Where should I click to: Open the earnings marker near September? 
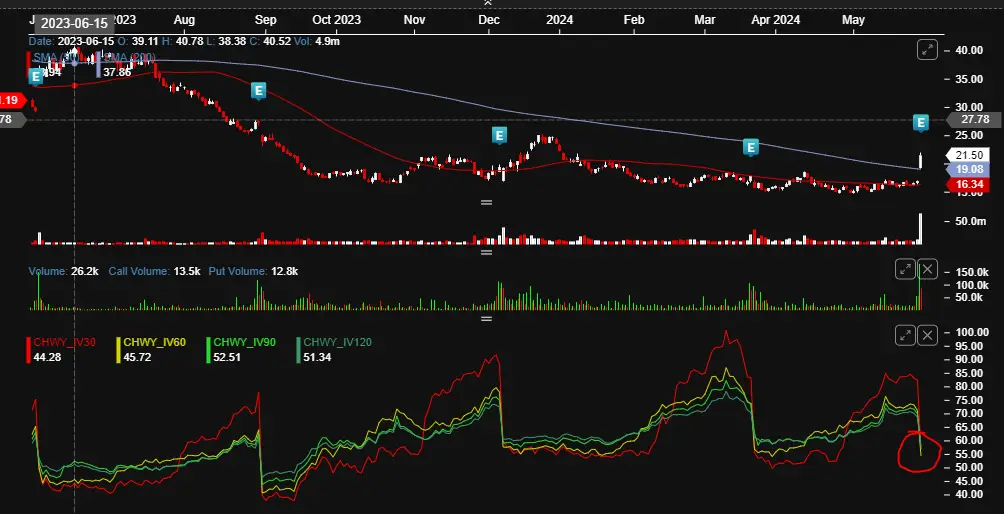pyautogui.click(x=258, y=91)
